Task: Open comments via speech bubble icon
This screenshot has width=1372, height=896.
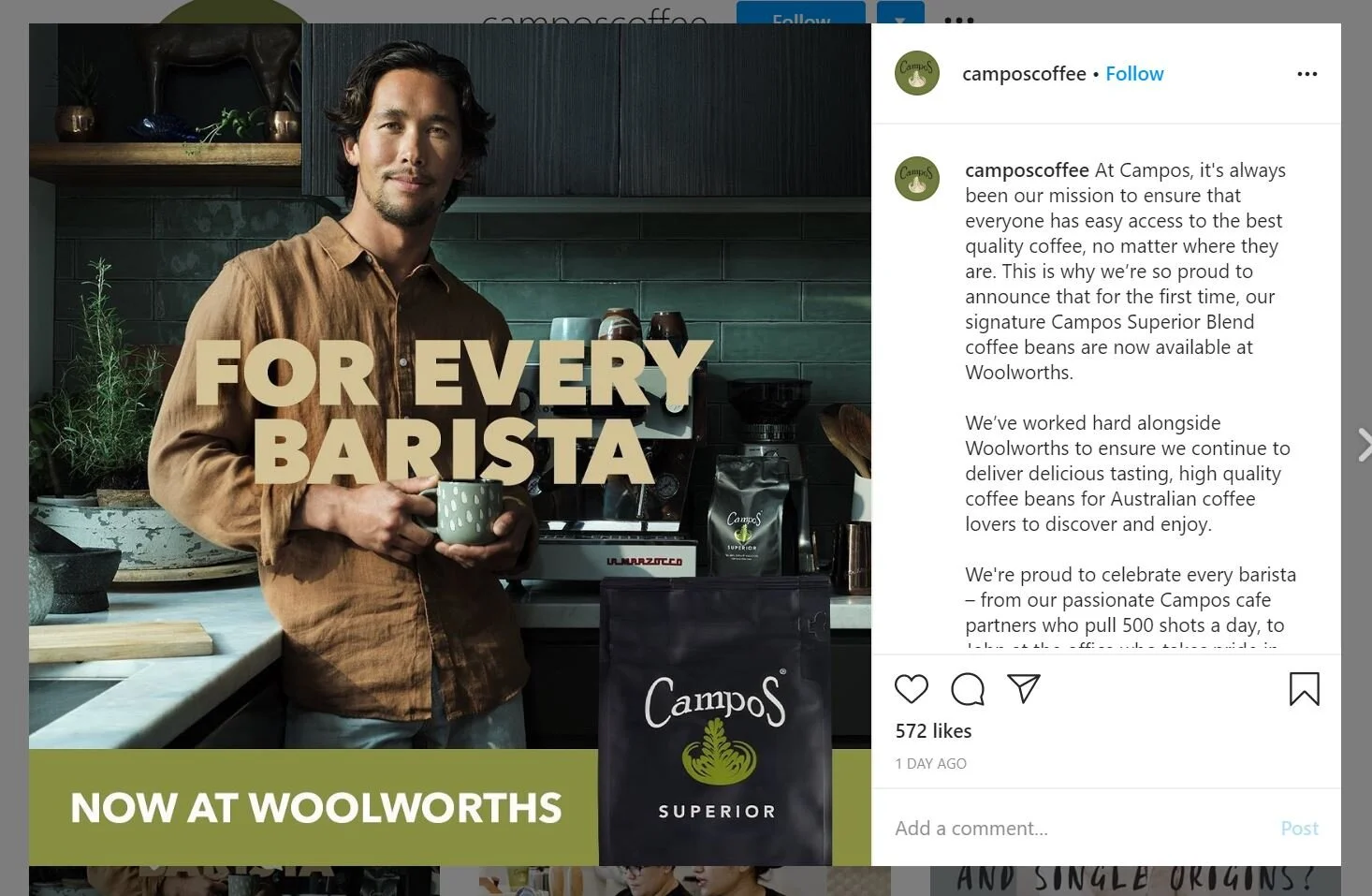Action: pos(968,689)
